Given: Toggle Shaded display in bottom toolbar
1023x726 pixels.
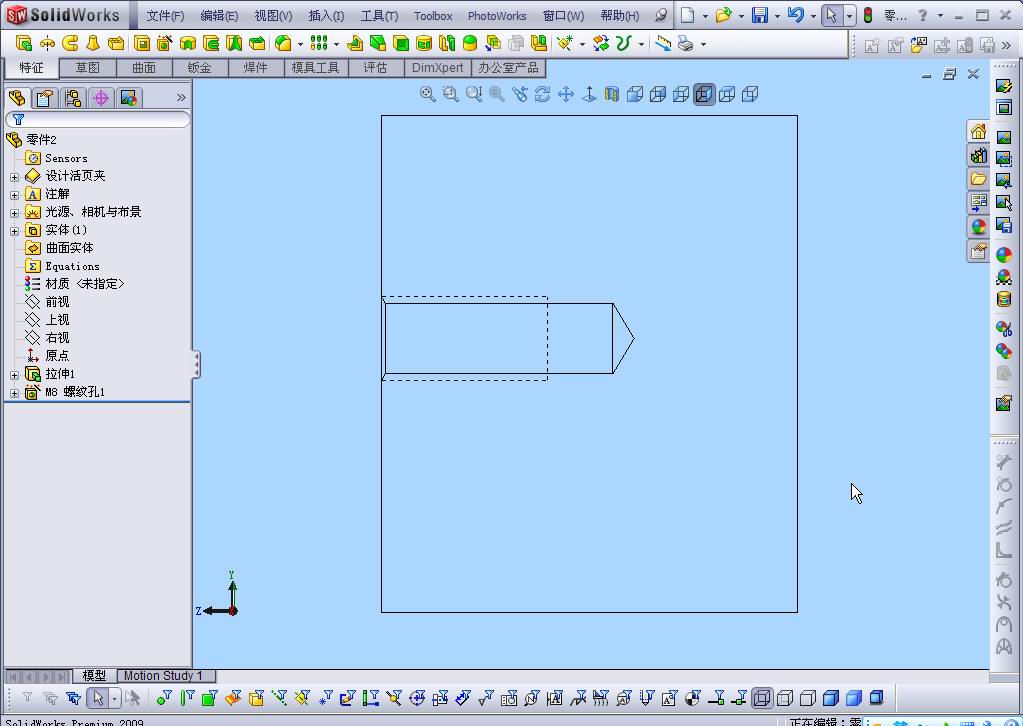Looking at the screenshot, I should pyautogui.click(x=853, y=698).
